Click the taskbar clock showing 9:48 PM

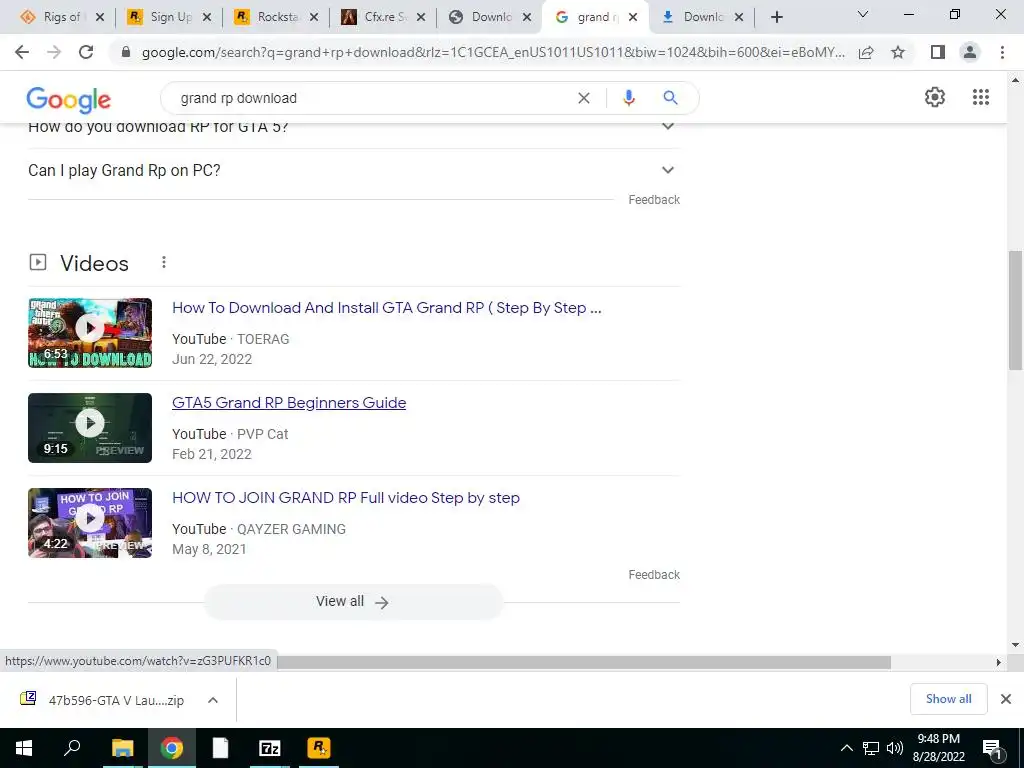click(x=938, y=748)
